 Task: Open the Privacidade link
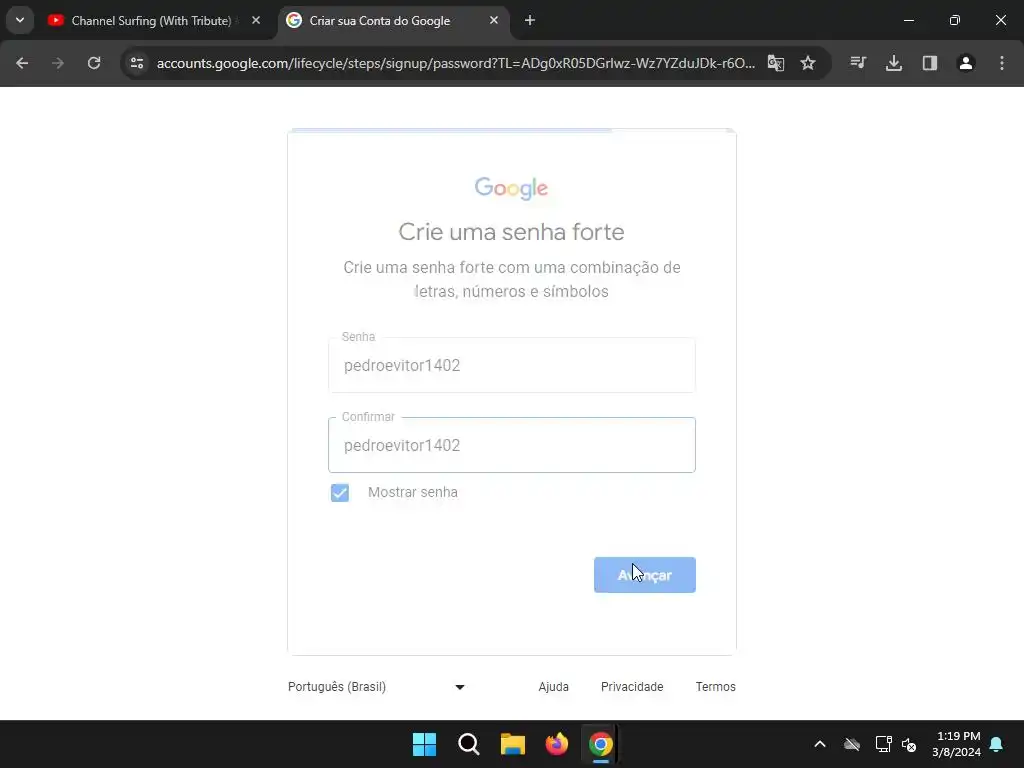coord(632,687)
